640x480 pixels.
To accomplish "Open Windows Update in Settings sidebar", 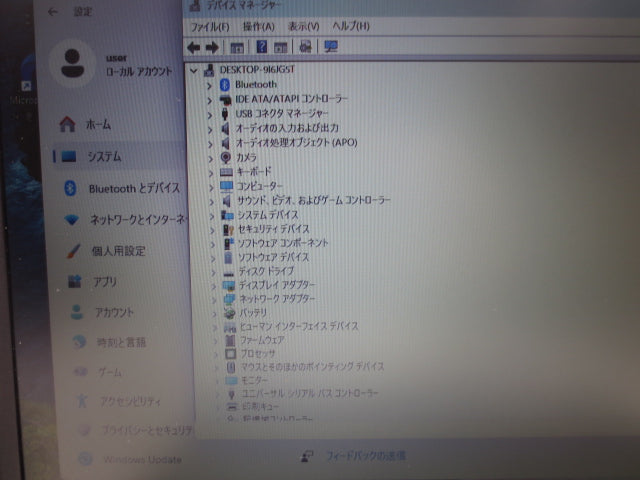I will 131,460.
